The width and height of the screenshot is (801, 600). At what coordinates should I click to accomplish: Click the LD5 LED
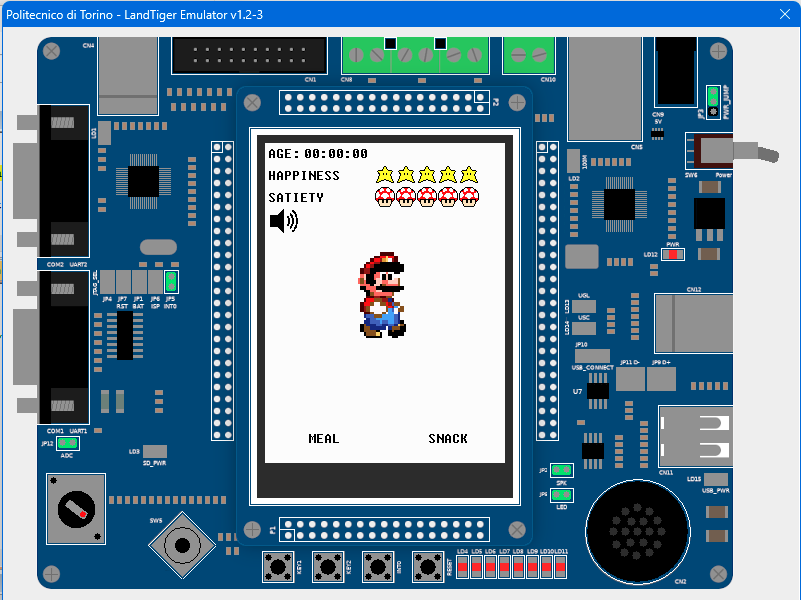pyautogui.click(x=476, y=567)
